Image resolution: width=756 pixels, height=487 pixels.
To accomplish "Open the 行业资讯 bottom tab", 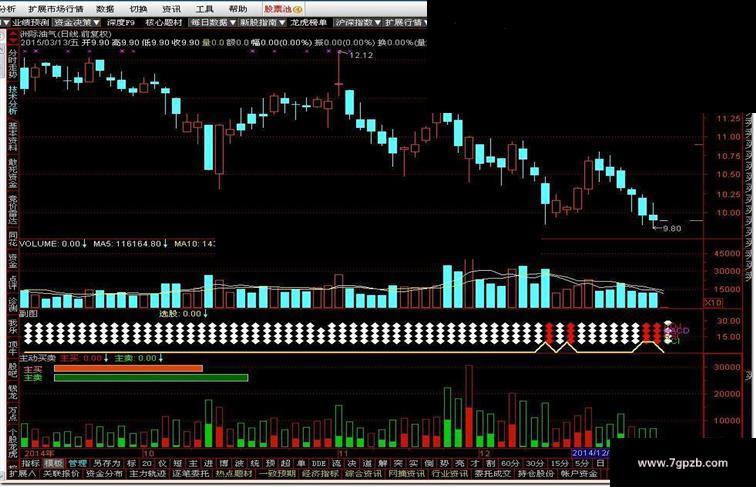I will tap(449, 474).
